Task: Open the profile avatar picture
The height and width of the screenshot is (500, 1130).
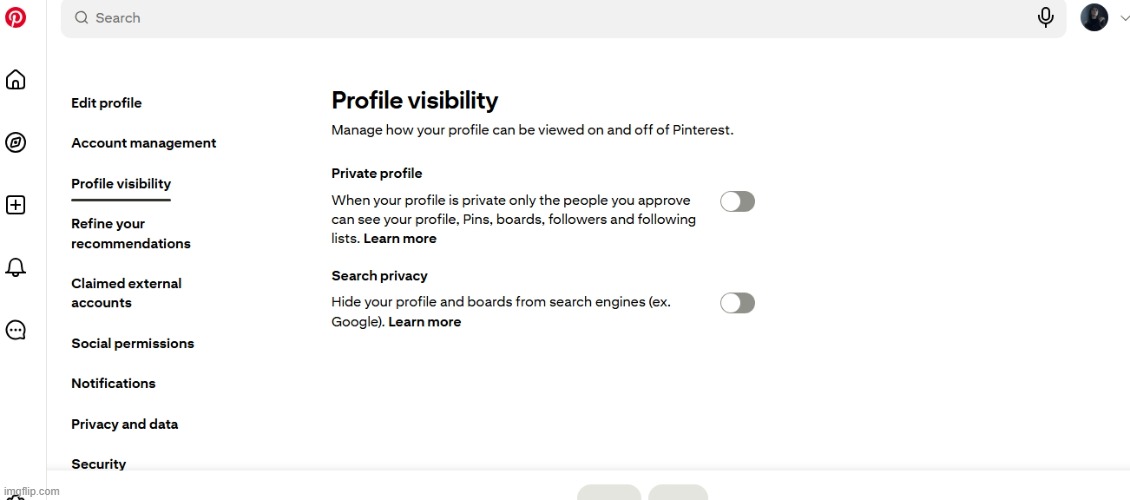Action: coord(1094,17)
